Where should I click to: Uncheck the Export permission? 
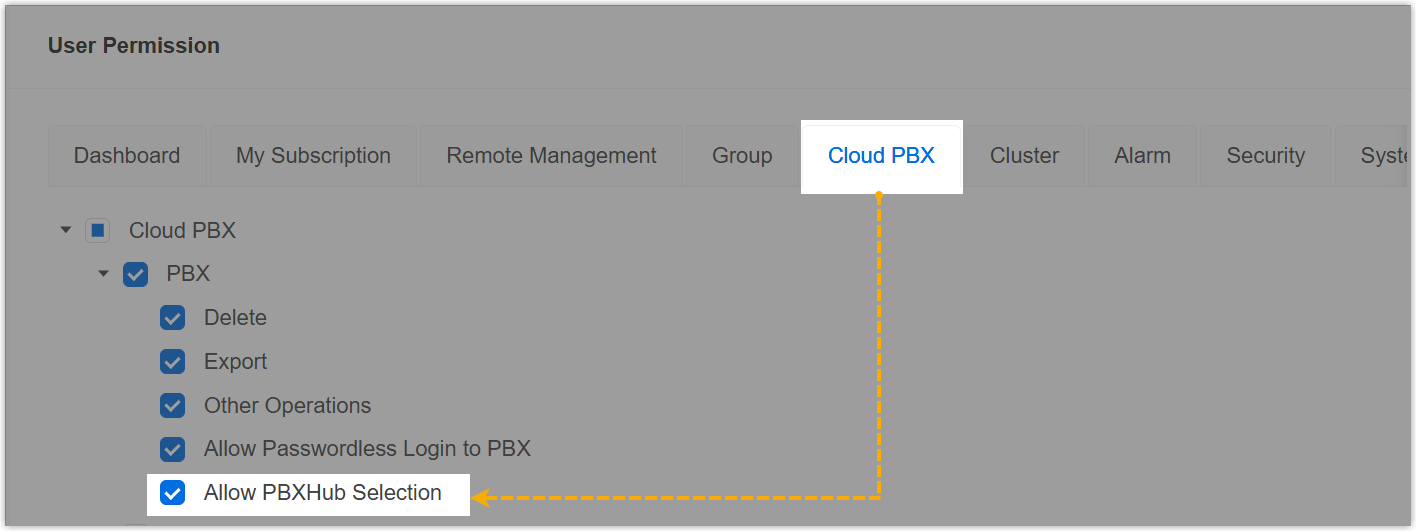tap(173, 362)
